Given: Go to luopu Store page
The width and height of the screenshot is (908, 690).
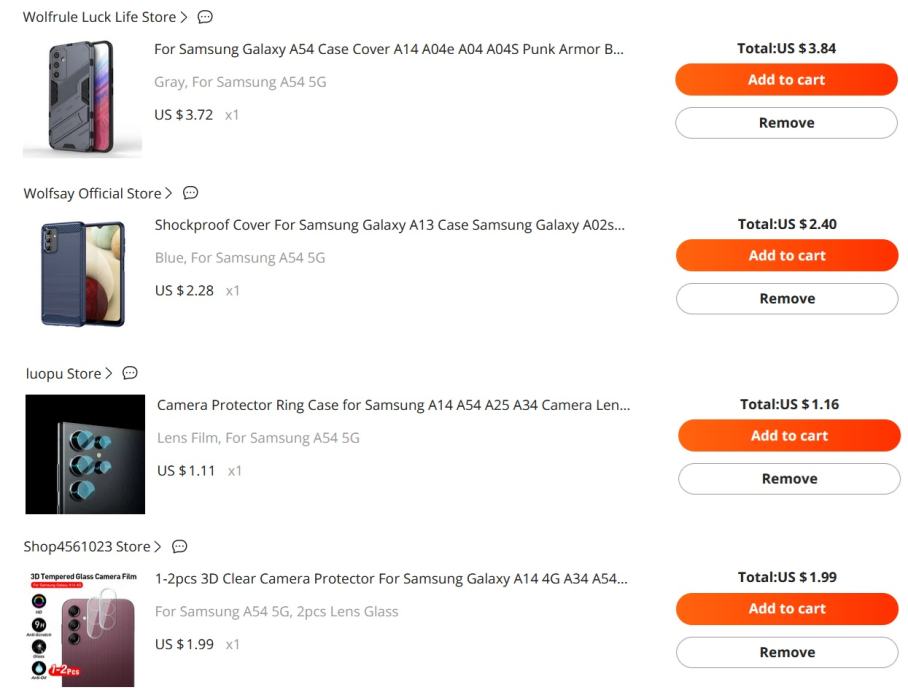Looking at the screenshot, I should pos(64,373).
